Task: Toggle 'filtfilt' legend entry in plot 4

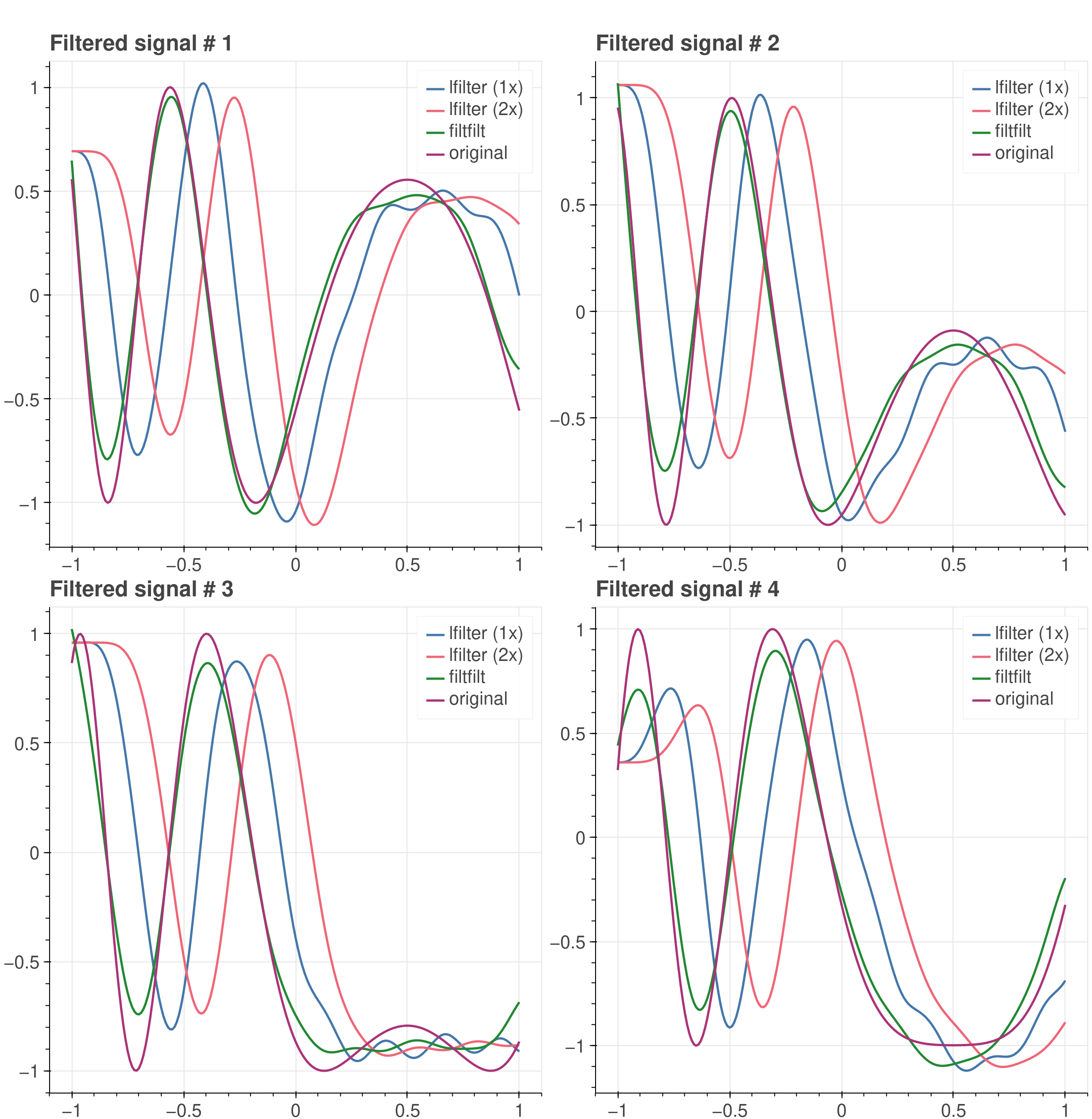Action: [x=1002, y=678]
